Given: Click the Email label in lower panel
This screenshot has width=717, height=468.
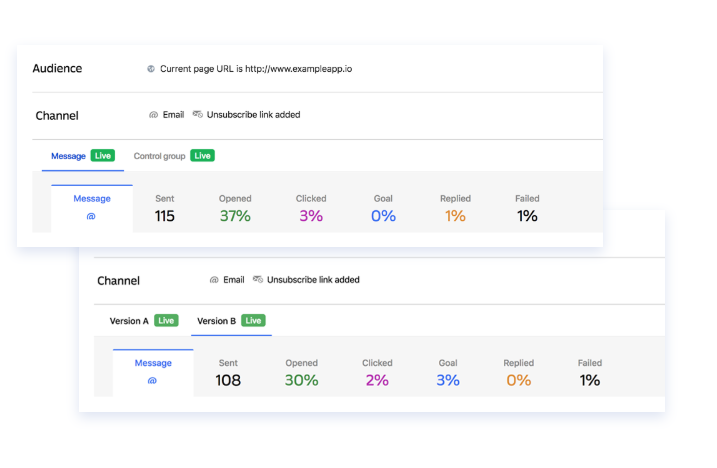Looking at the screenshot, I should pyautogui.click(x=234, y=280).
